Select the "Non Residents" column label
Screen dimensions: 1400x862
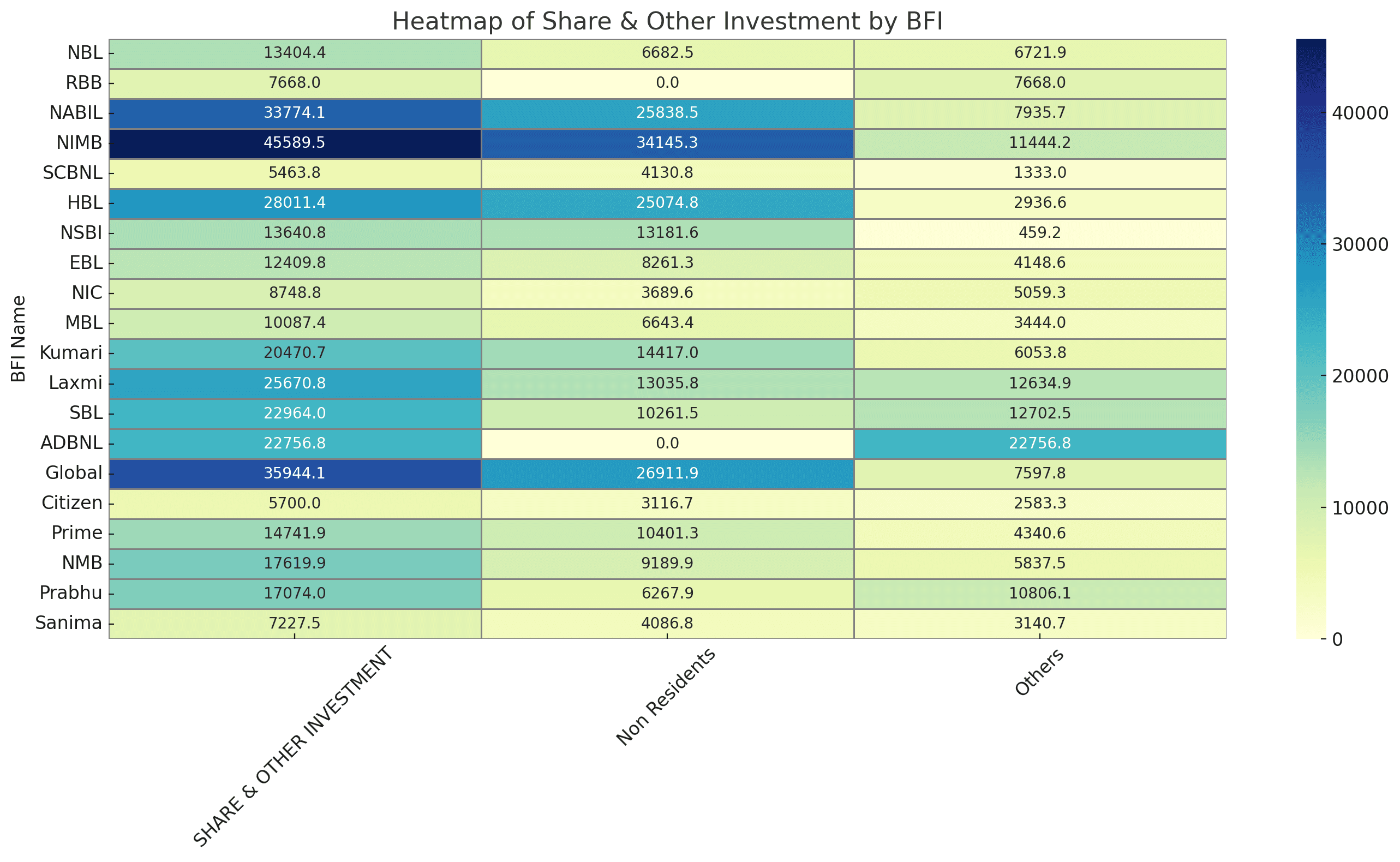click(666, 697)
